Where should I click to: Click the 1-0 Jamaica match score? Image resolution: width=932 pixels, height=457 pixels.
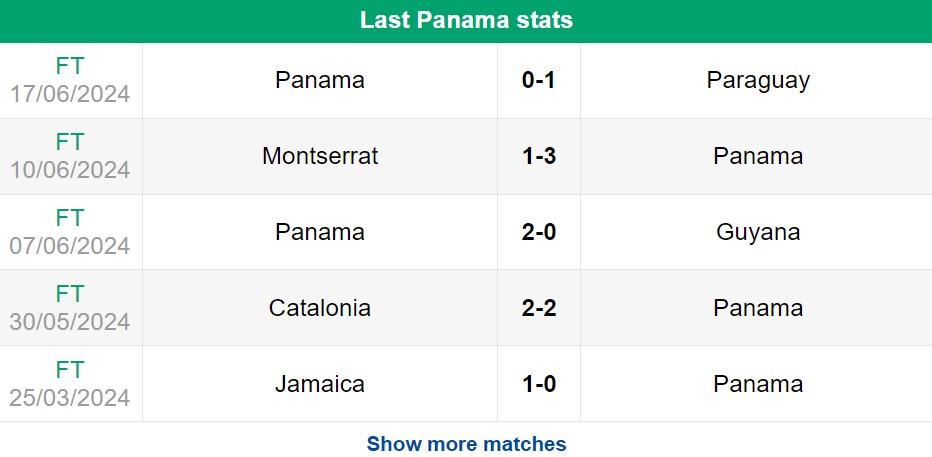tap(539, 384)
